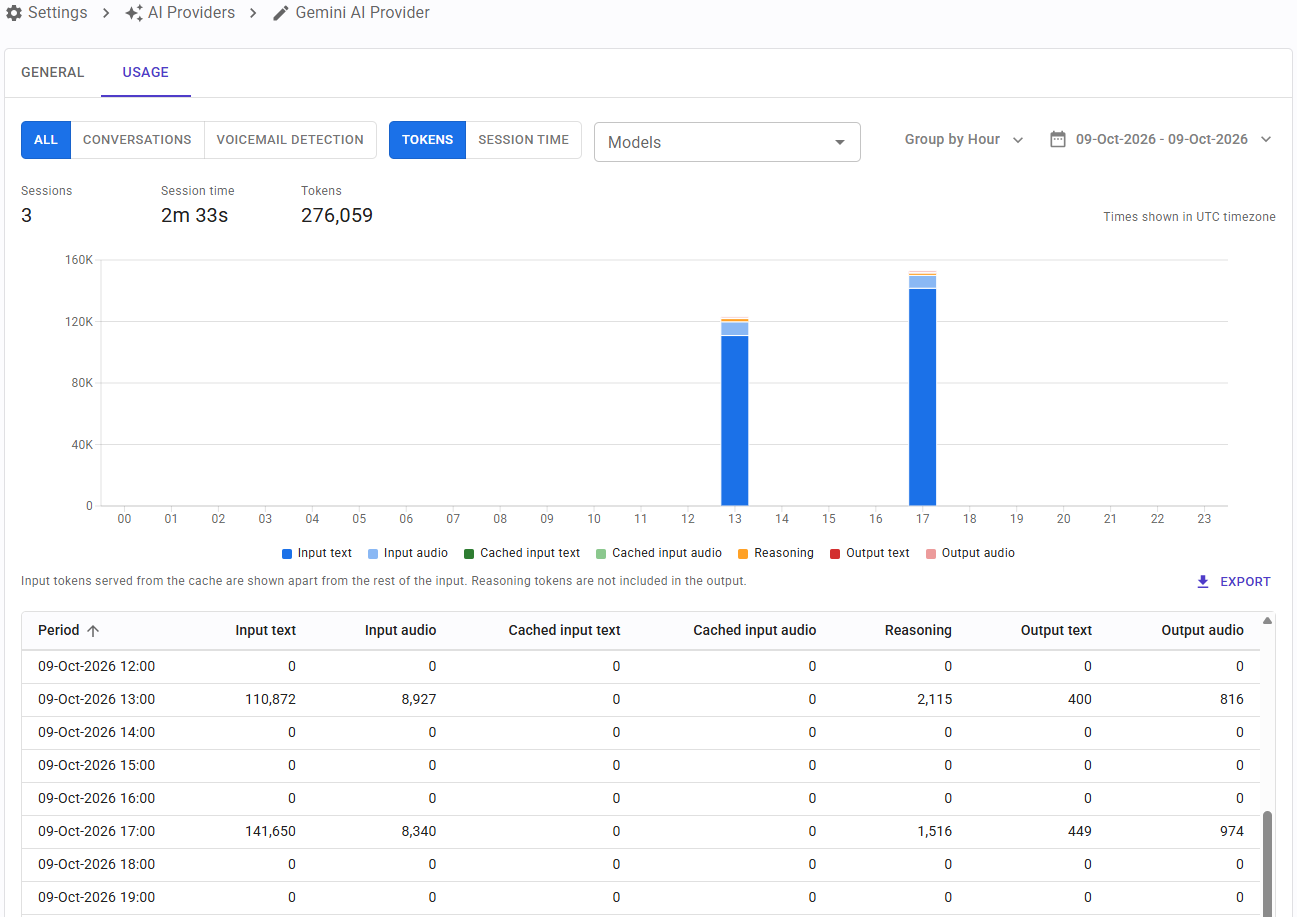Toggle Output audio legend swatch

point(931,554)
